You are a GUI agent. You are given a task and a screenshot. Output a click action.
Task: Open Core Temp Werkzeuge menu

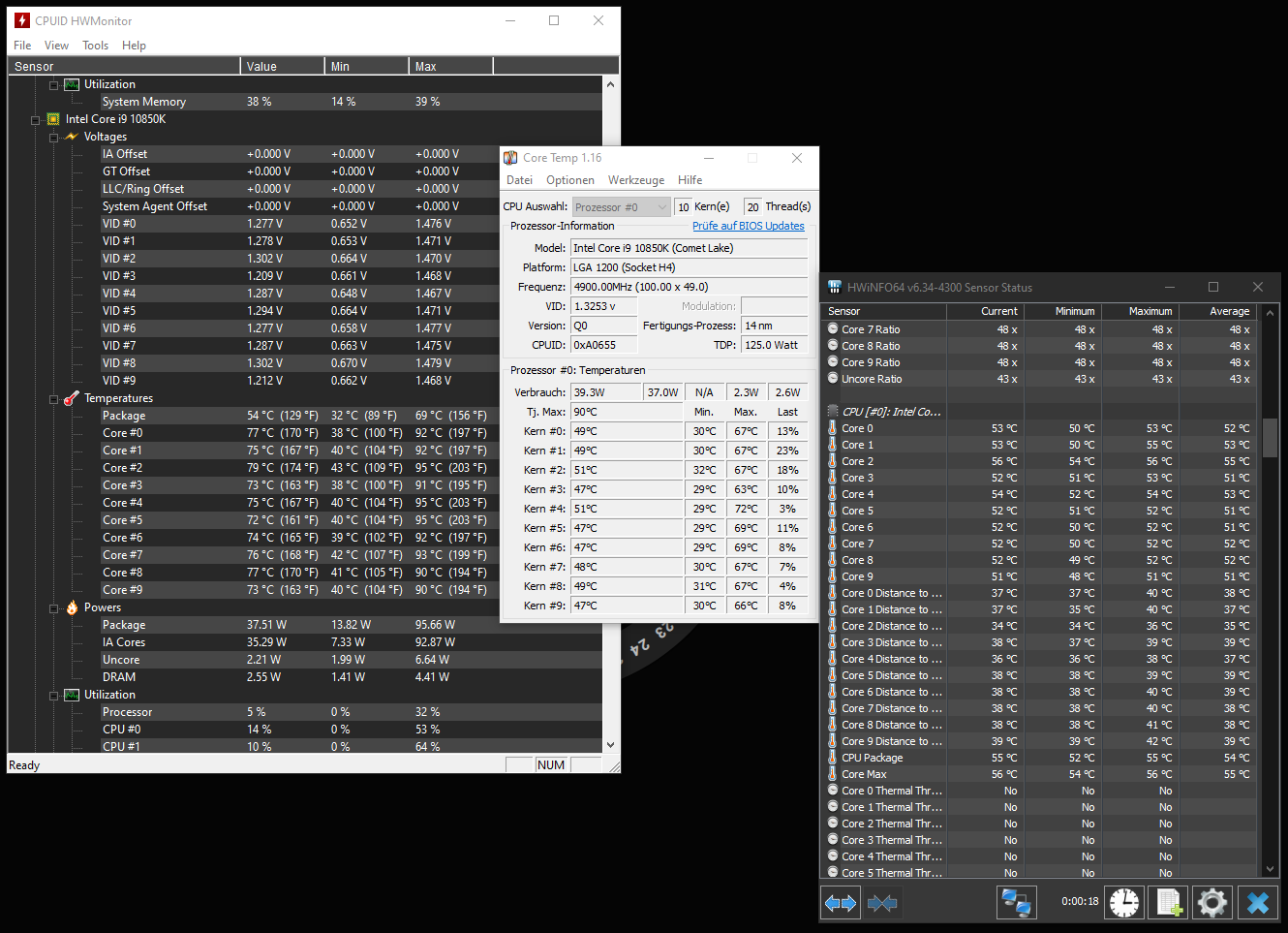(636, 180)
